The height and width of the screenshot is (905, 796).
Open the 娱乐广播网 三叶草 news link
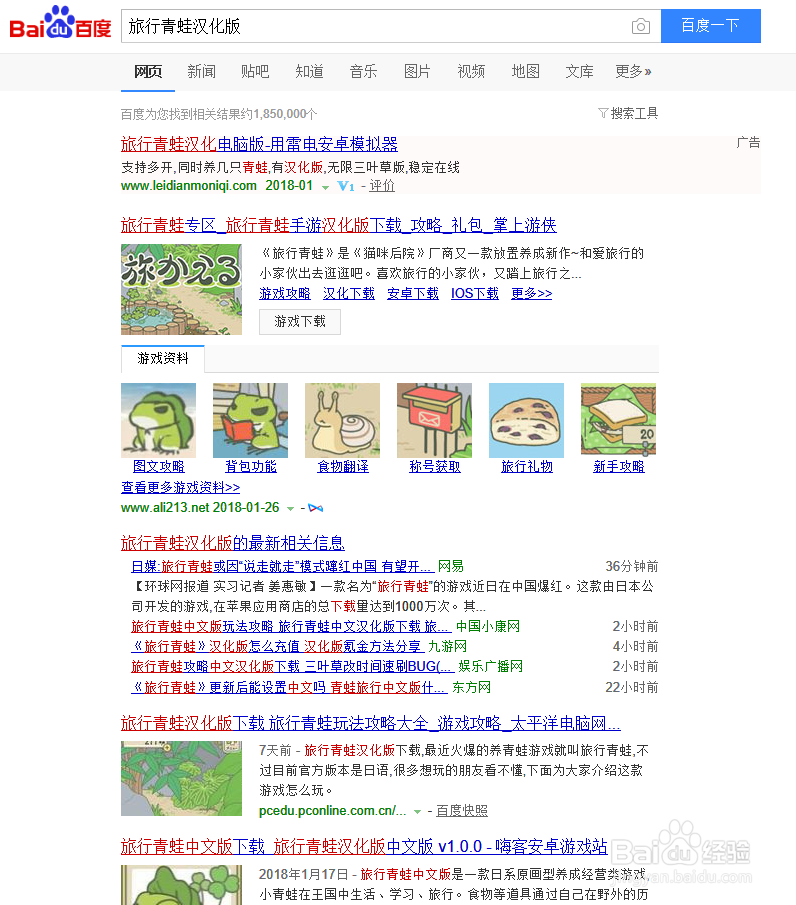pyautogui.click(x=293, y=667)
